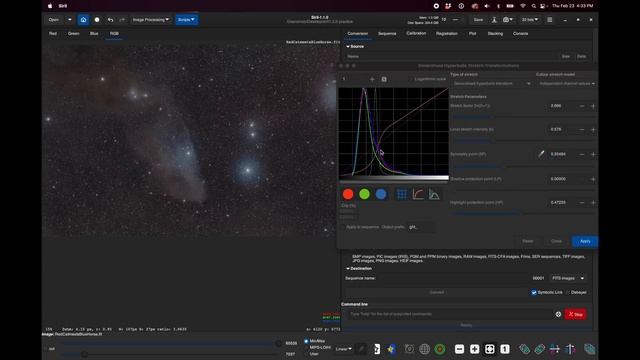Image resolution: width=640 pixels, height=360 pixels.
Task: Show the Red channel view
Action: (53, 33)
